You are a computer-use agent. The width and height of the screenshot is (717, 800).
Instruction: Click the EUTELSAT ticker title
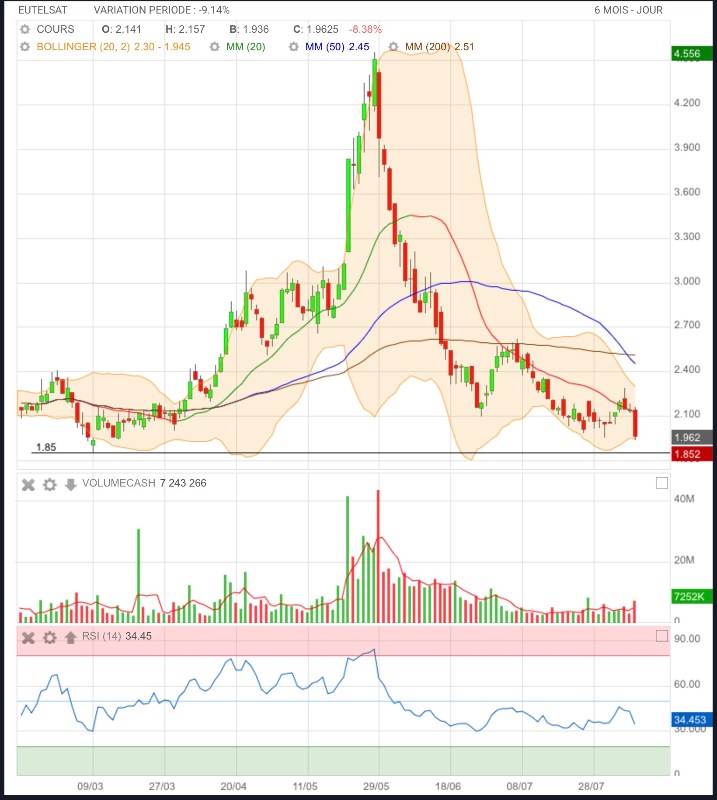tap(42, 10)
